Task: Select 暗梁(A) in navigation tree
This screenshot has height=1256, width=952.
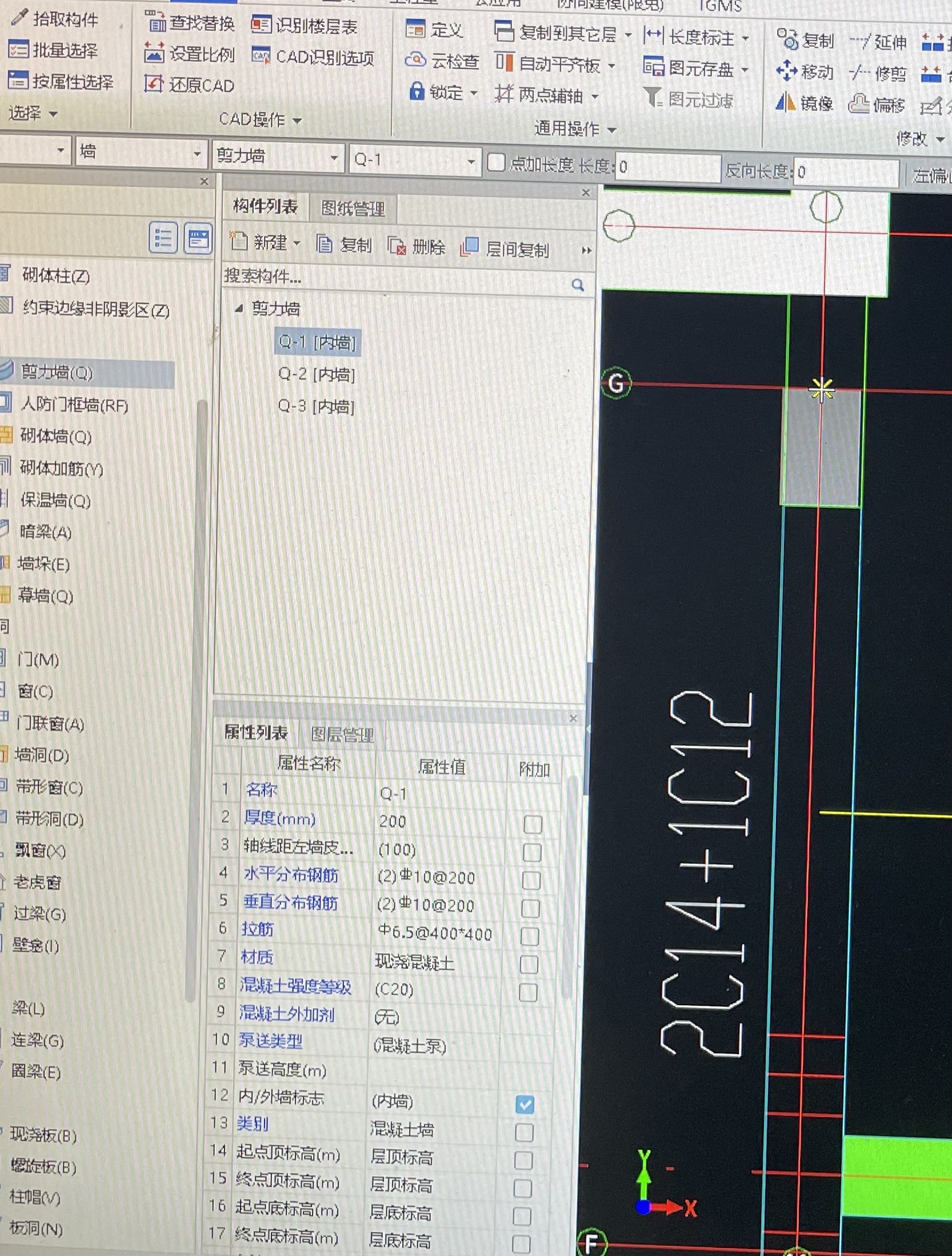Action: (x=45, y=532)
